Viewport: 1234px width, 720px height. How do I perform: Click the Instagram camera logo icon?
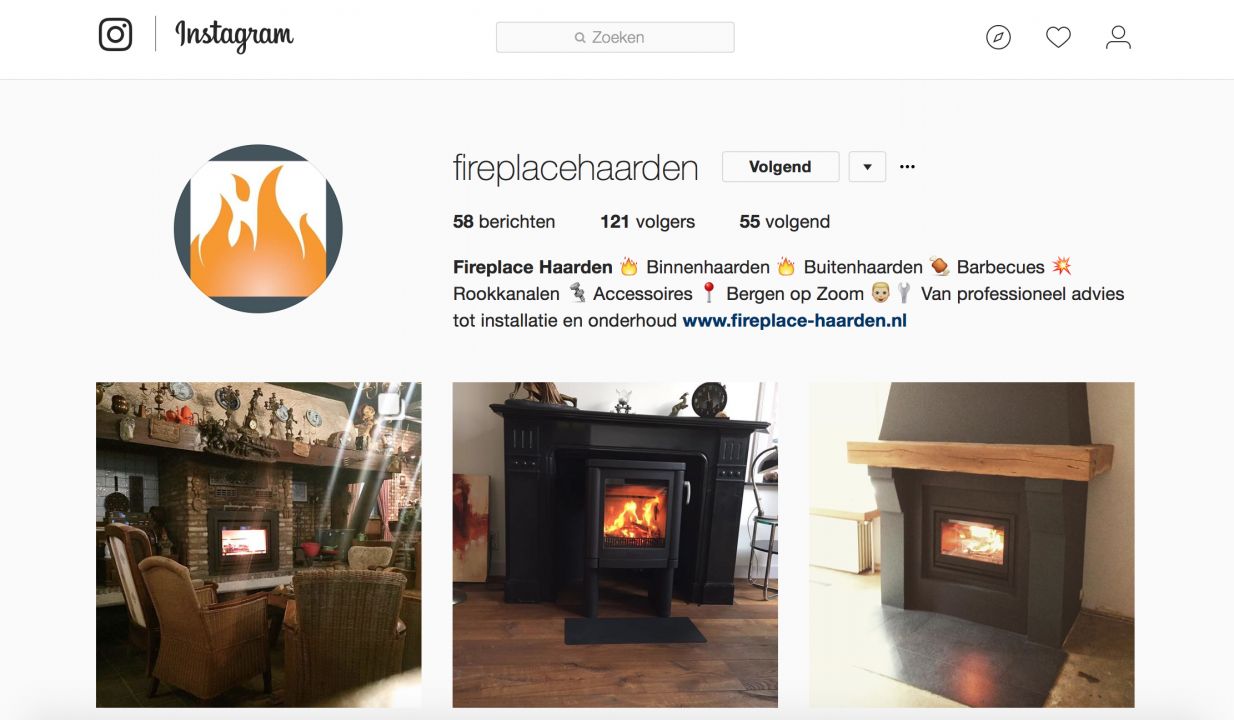[x=116, y=35]
